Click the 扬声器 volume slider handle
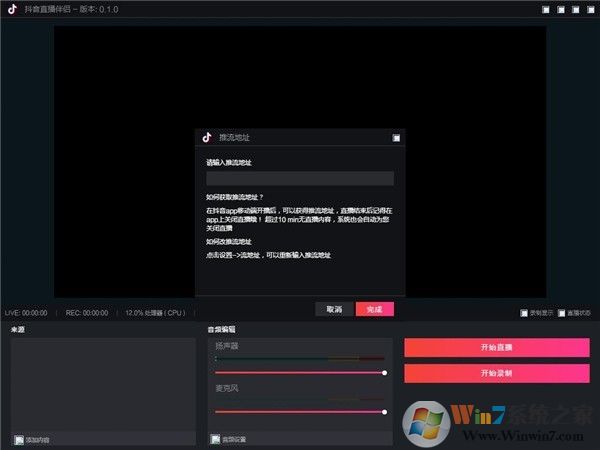600x450 pixels. (x=385, y=372)
